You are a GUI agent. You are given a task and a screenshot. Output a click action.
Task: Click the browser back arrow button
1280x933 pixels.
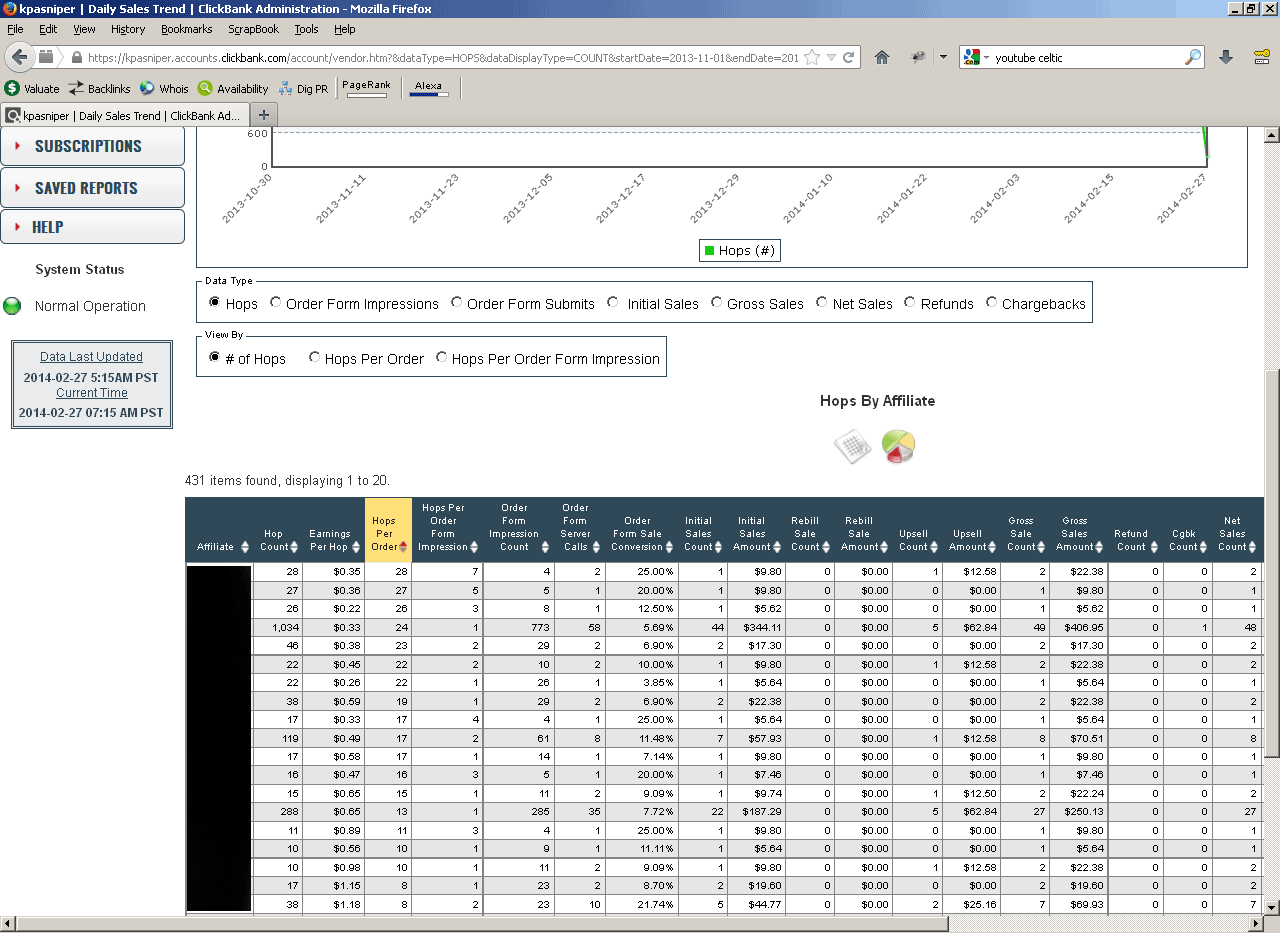click(x=20, y=57)
